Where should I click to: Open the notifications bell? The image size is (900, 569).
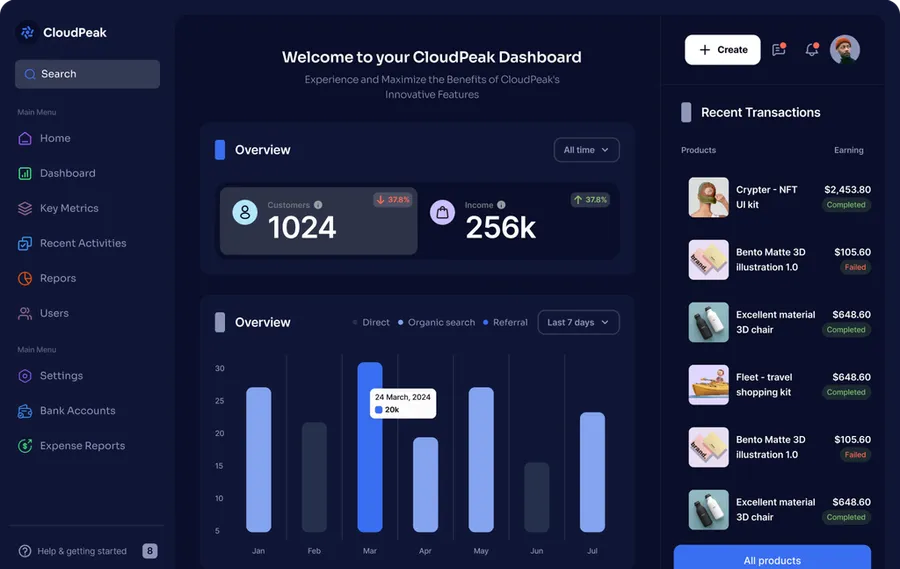811,50
